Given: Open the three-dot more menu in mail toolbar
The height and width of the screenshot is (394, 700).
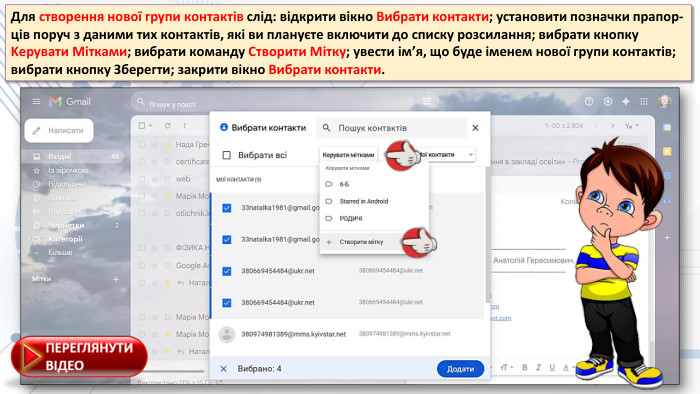Looking at the screenshot, I should click(x=184, y=126).
